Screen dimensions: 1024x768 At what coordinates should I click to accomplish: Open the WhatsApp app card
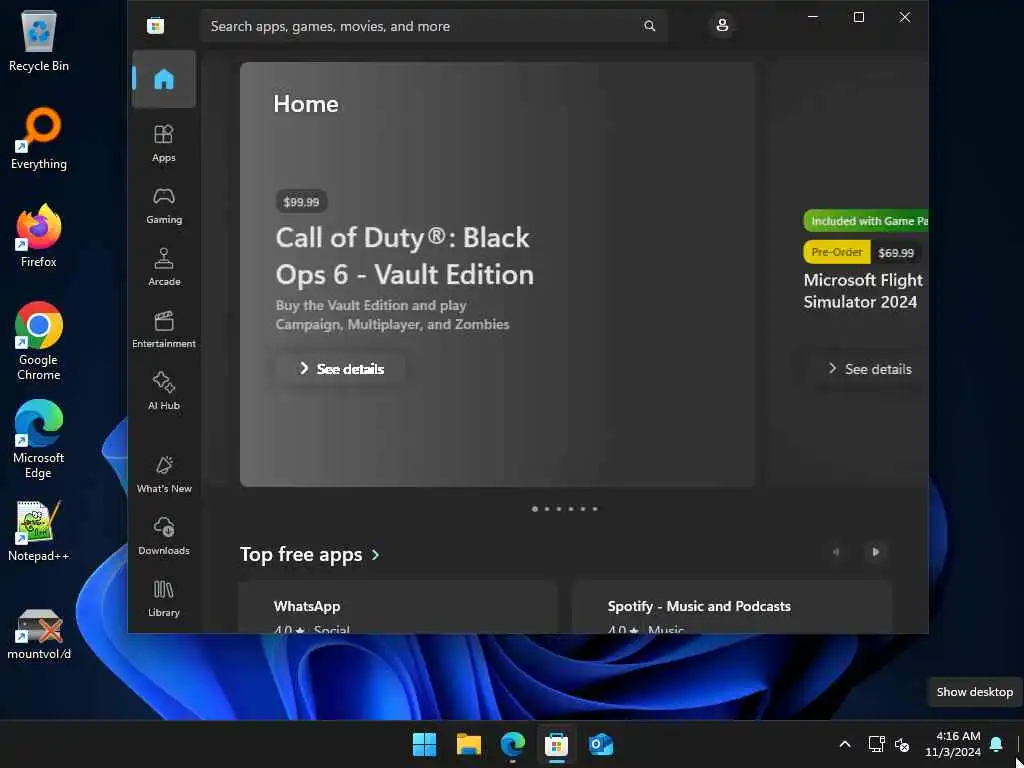point(398,607)
